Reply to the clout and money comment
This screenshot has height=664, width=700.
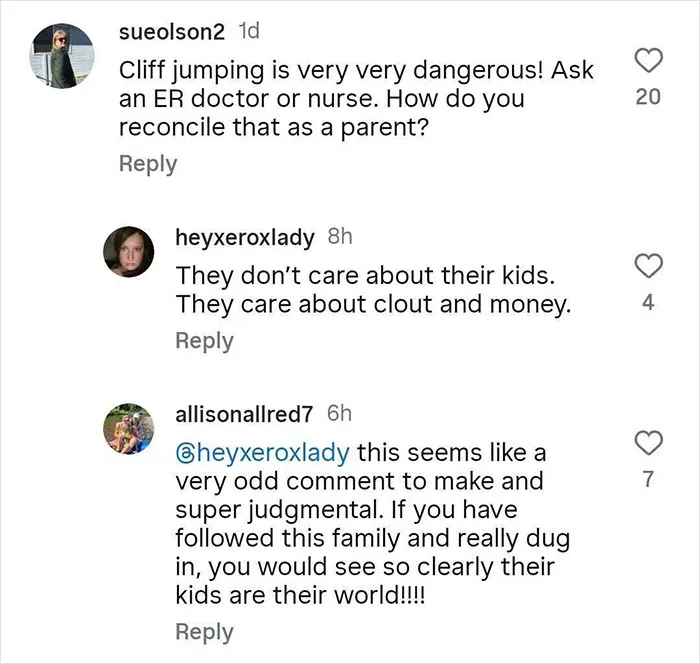(x=204, y=341)
